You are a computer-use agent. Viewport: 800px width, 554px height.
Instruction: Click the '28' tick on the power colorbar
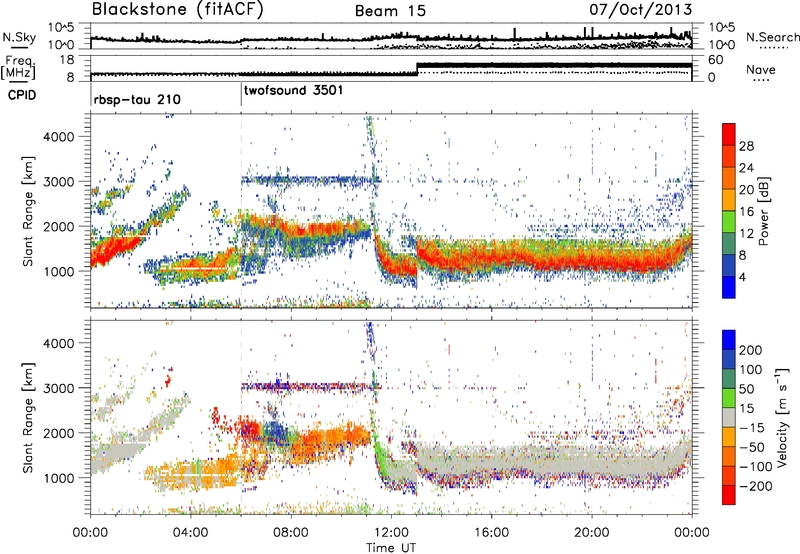pos(746,146)
